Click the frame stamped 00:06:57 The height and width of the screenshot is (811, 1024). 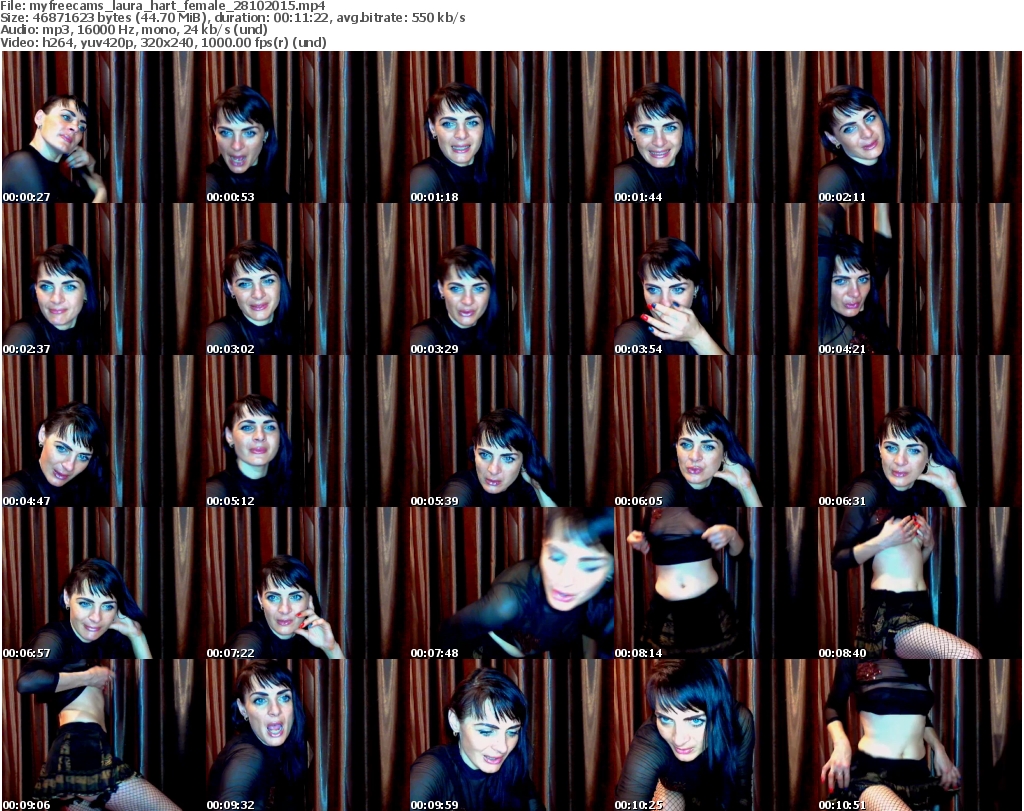pos(104,583)
